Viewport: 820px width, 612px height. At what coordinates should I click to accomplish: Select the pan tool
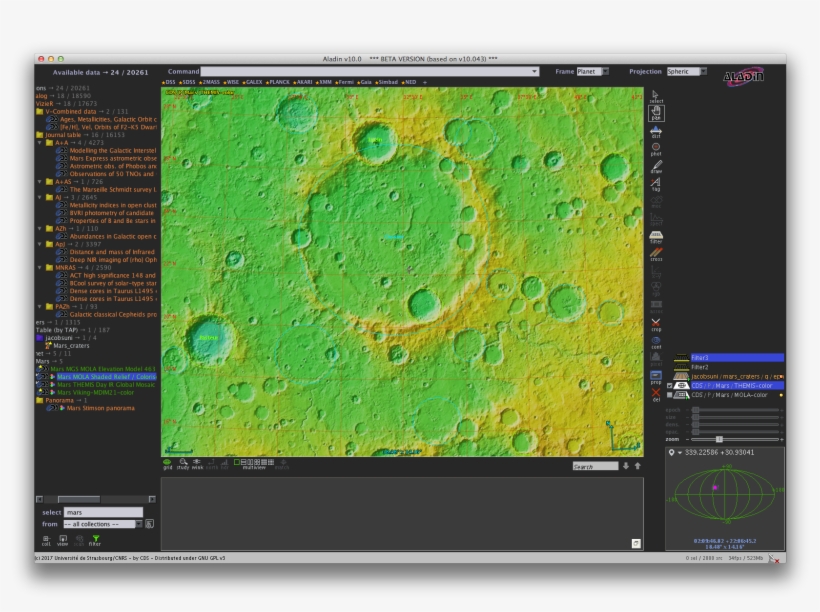[x=656, y=113]
